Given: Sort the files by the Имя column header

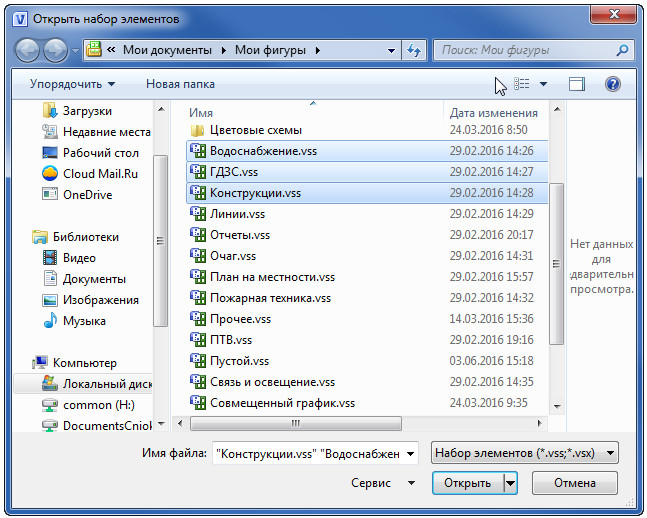Looking at the screenshot, I should pyautogui.click(x=201, y=113).
